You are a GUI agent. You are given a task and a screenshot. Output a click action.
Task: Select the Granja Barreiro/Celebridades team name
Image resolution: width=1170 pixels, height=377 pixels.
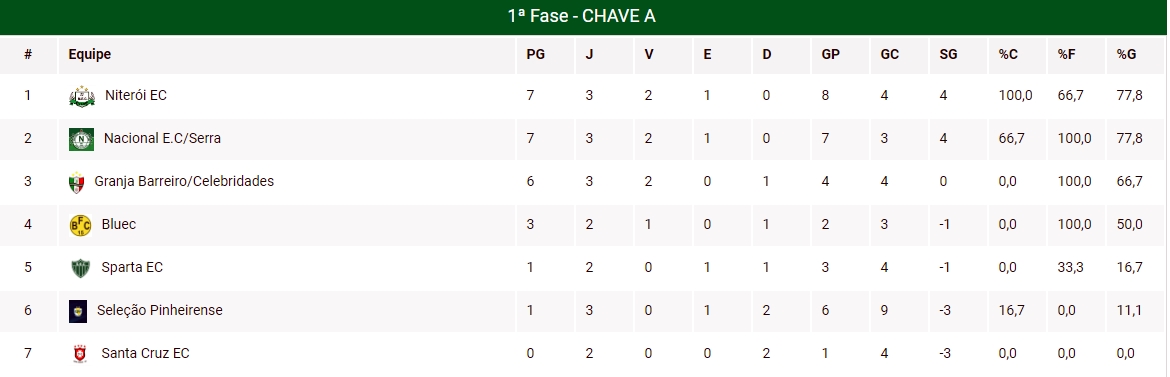coord(184,181)
